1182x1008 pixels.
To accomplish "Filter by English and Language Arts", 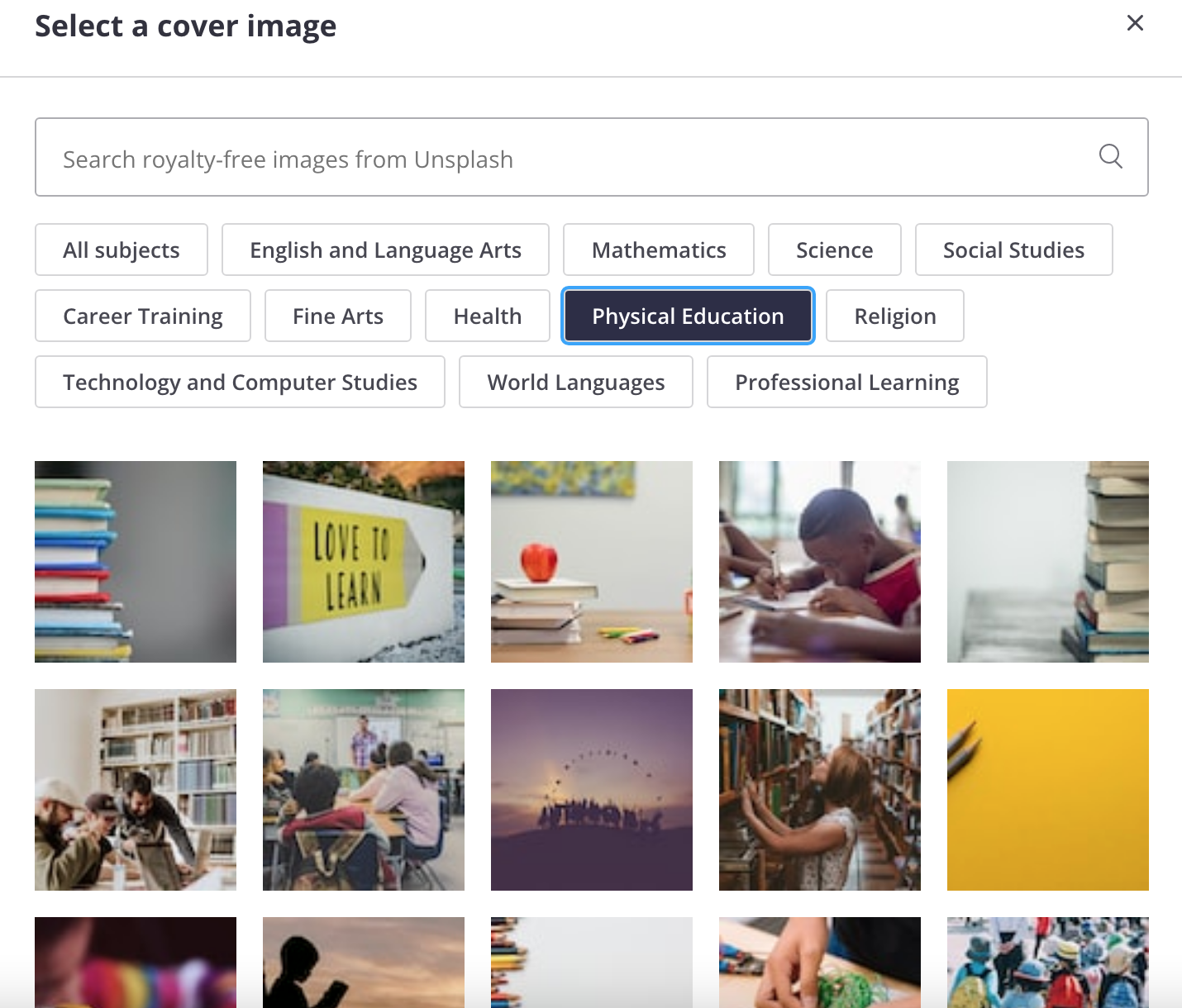I will click(385, 250).
